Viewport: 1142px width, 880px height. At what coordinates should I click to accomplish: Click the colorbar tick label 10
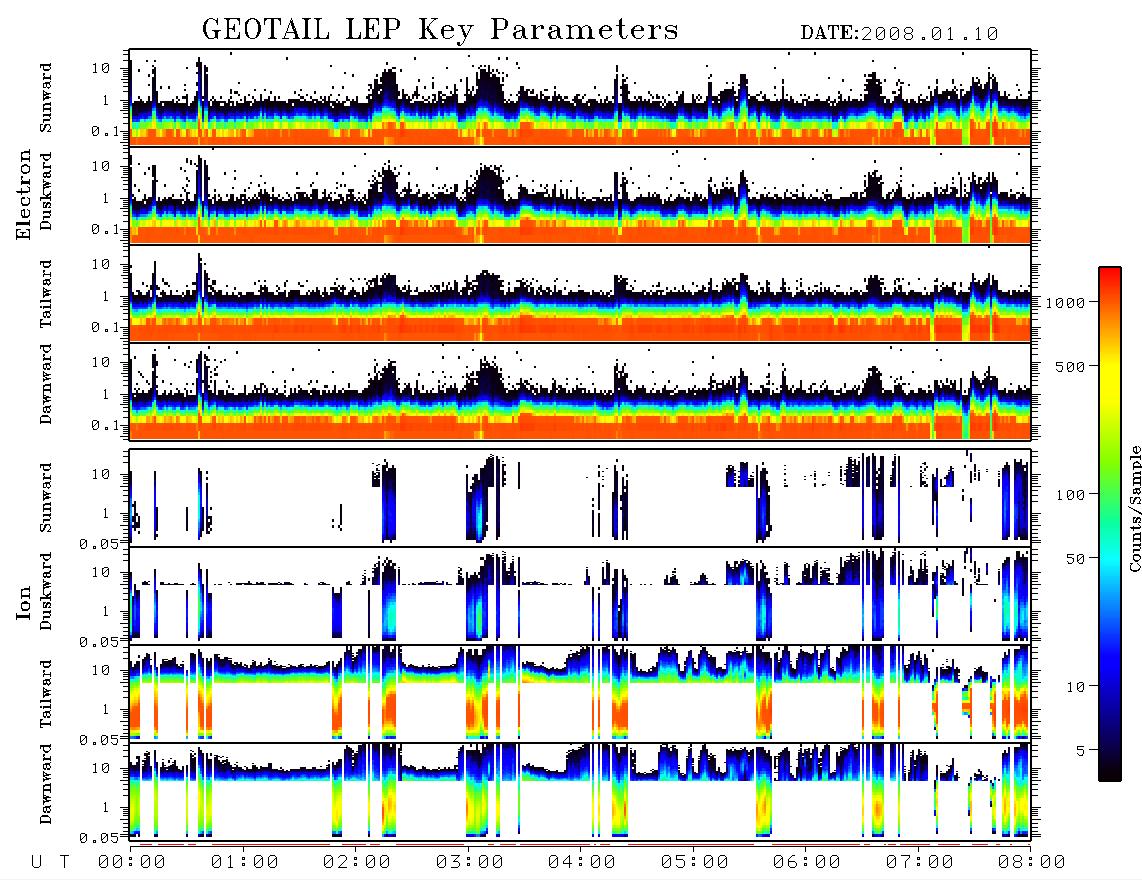(1075, 687)
